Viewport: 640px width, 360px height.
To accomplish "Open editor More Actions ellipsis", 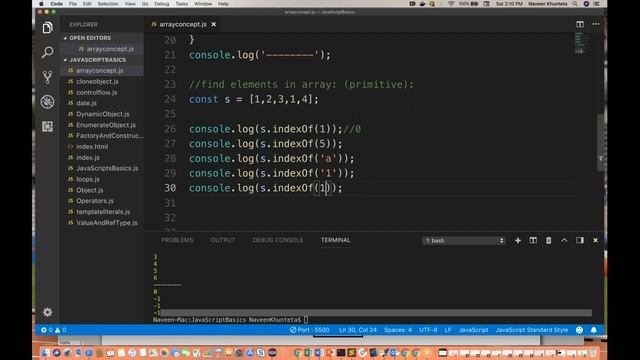I will (596, 24).
